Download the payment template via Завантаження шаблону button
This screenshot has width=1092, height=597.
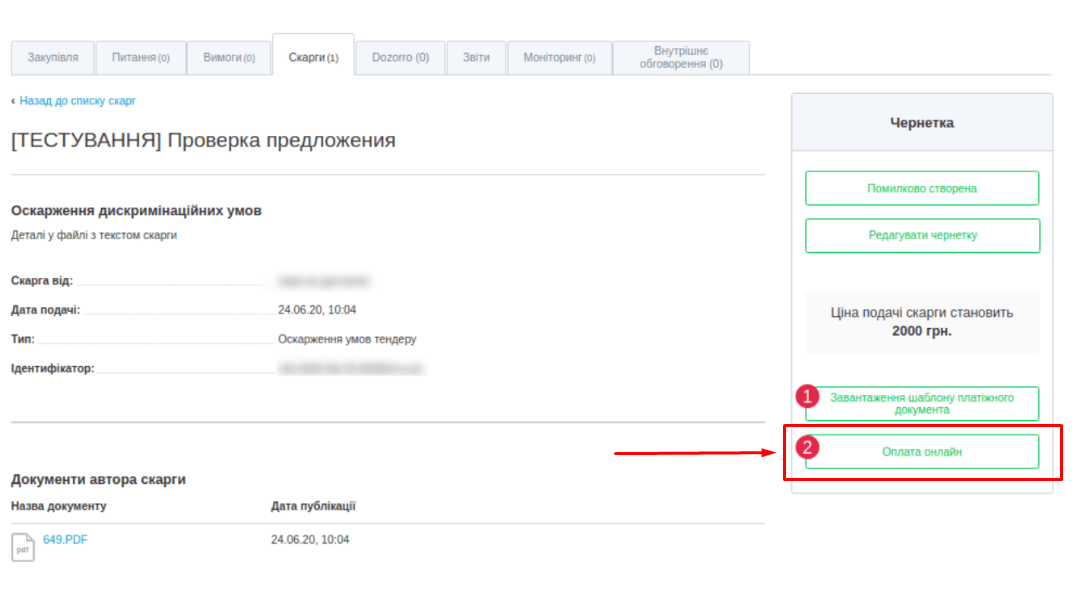point(922,404)
